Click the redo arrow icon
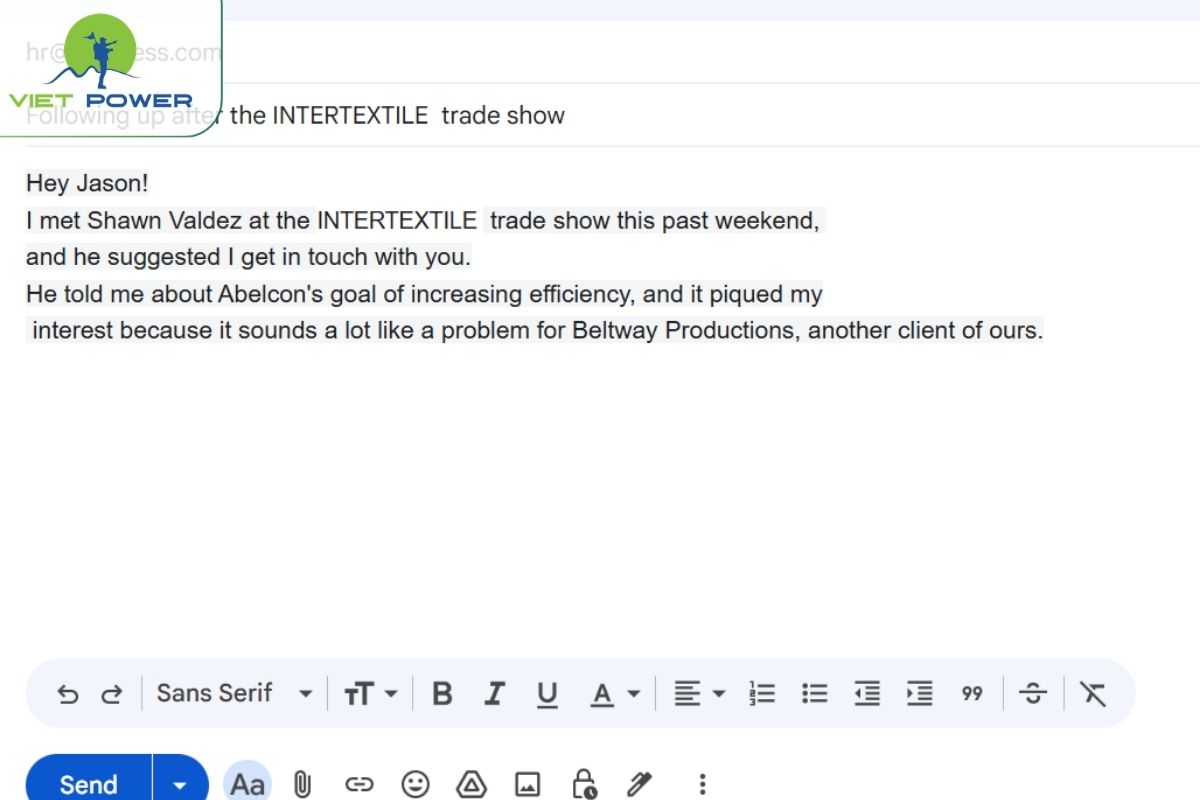 tap(112, 694)
